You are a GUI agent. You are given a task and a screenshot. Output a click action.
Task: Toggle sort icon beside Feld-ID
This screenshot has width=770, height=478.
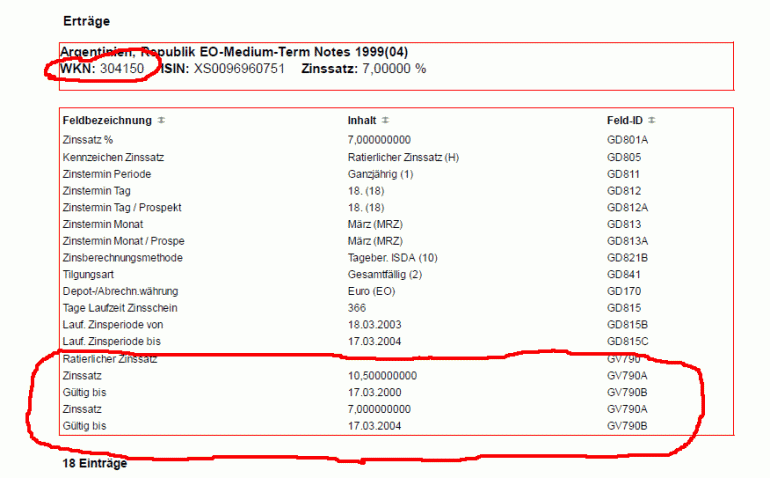[652, 120]
